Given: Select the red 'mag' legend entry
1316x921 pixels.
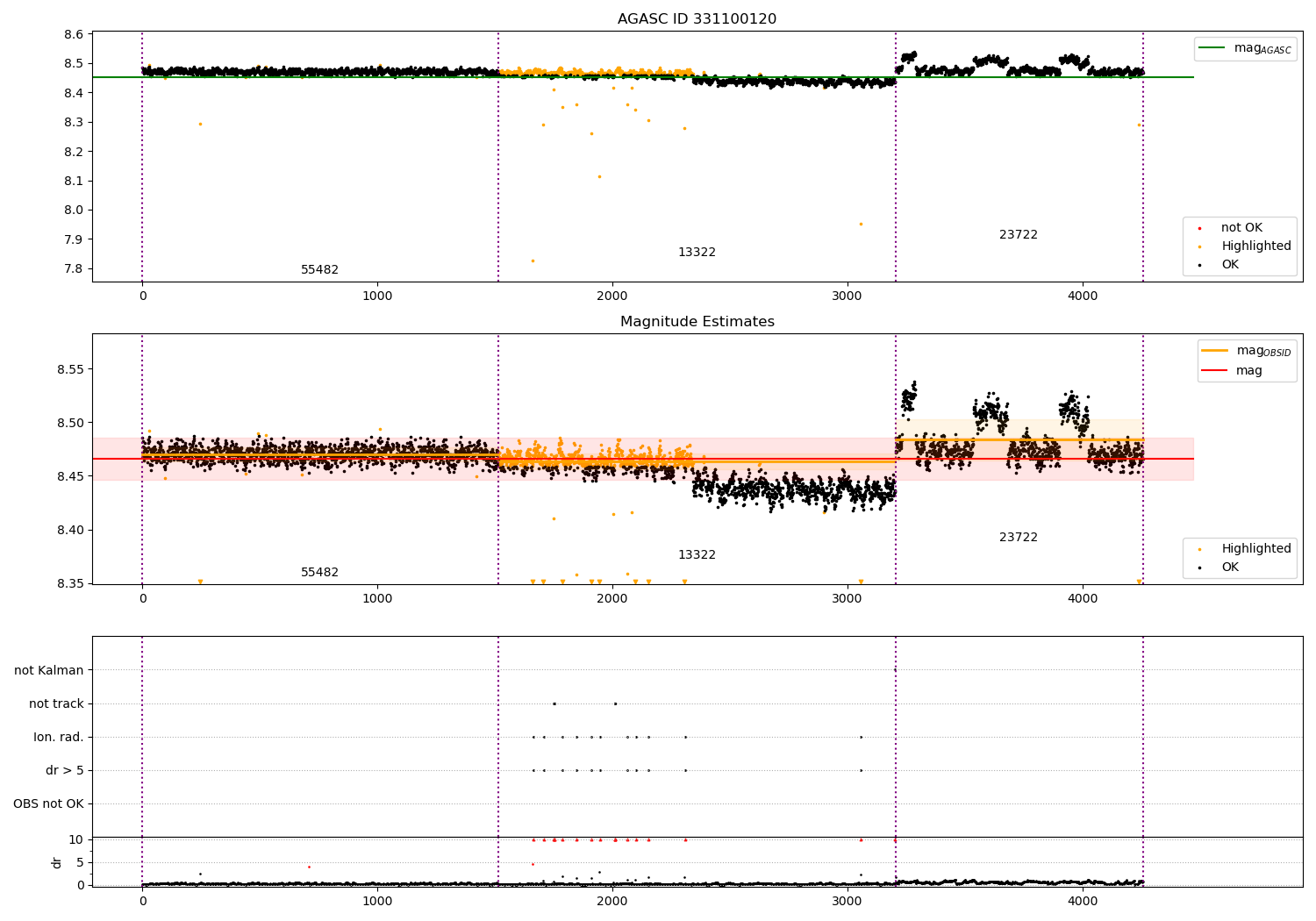Looking at the screenshot, I should 1232,371.
